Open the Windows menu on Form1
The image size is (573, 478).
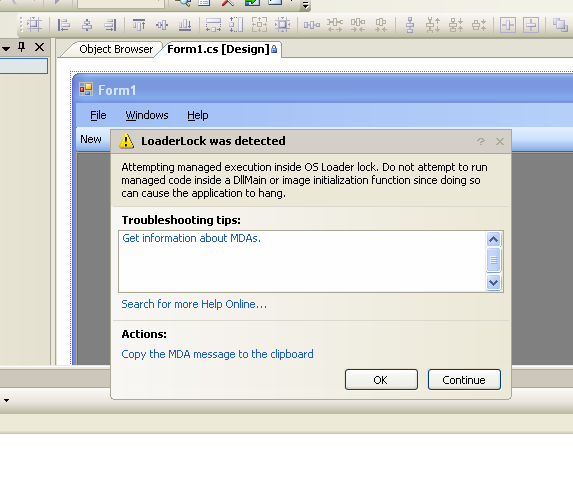[147, 115]
